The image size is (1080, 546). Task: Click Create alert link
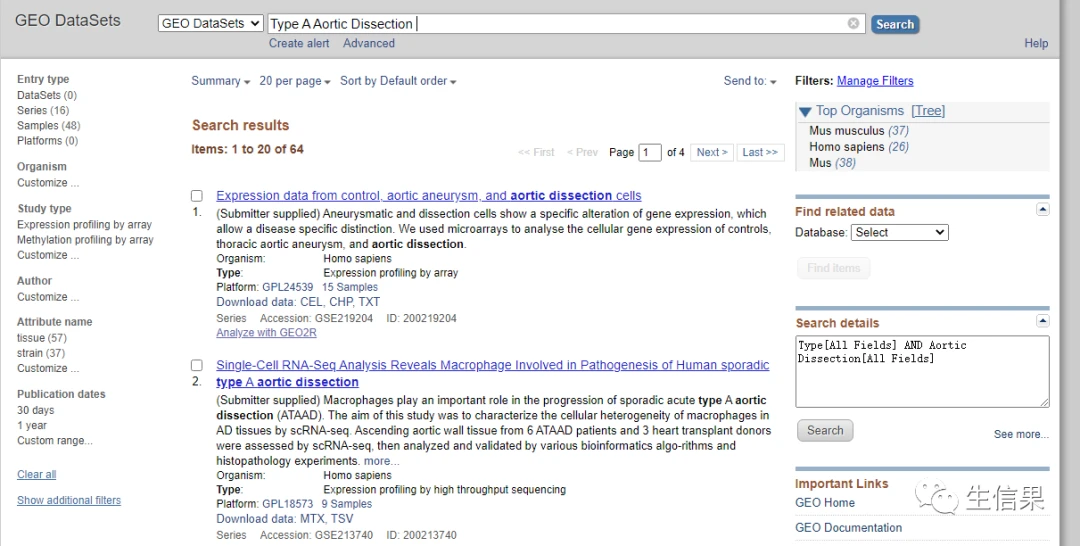[x=299, y=43]
